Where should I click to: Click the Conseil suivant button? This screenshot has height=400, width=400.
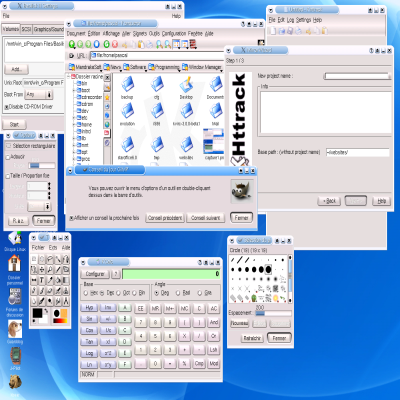tap(205, 218)
